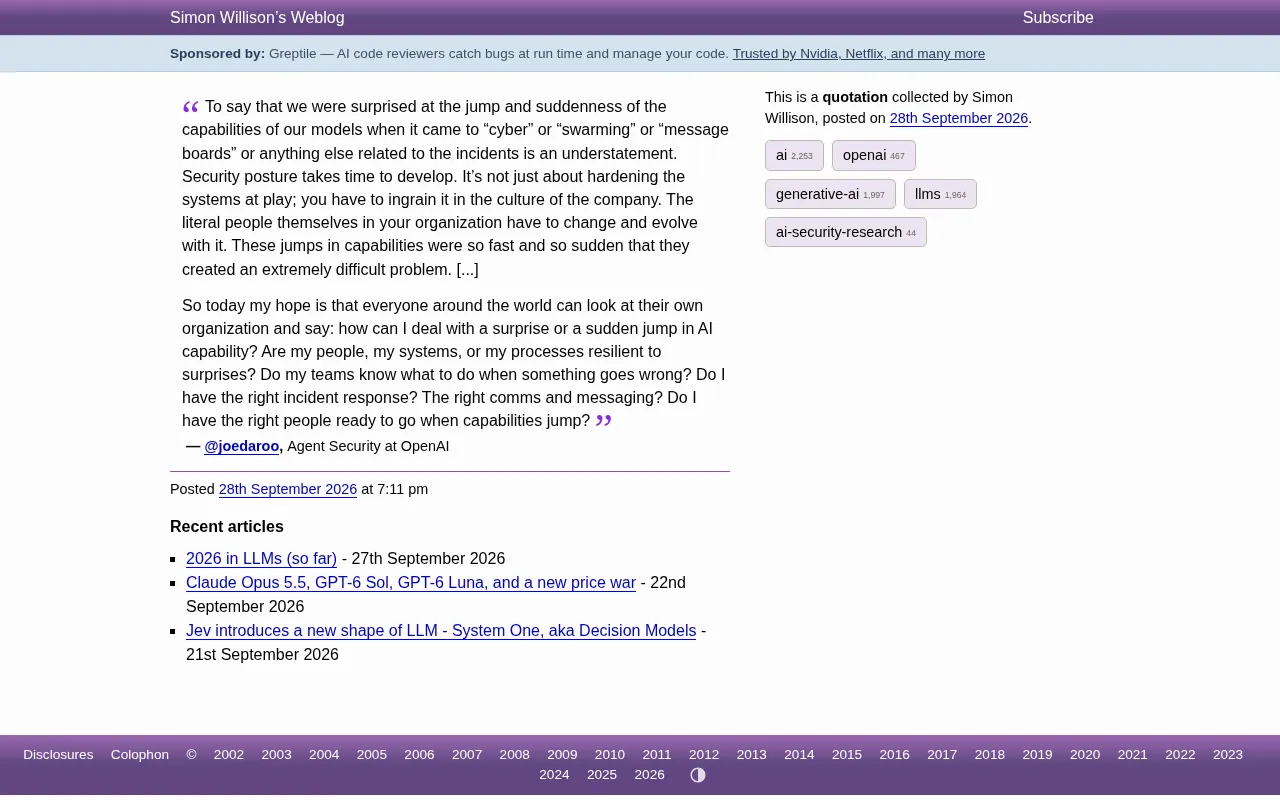The image size is (1280, 800).
Task: Go to the 2025 archive
Action: point(602,775)
